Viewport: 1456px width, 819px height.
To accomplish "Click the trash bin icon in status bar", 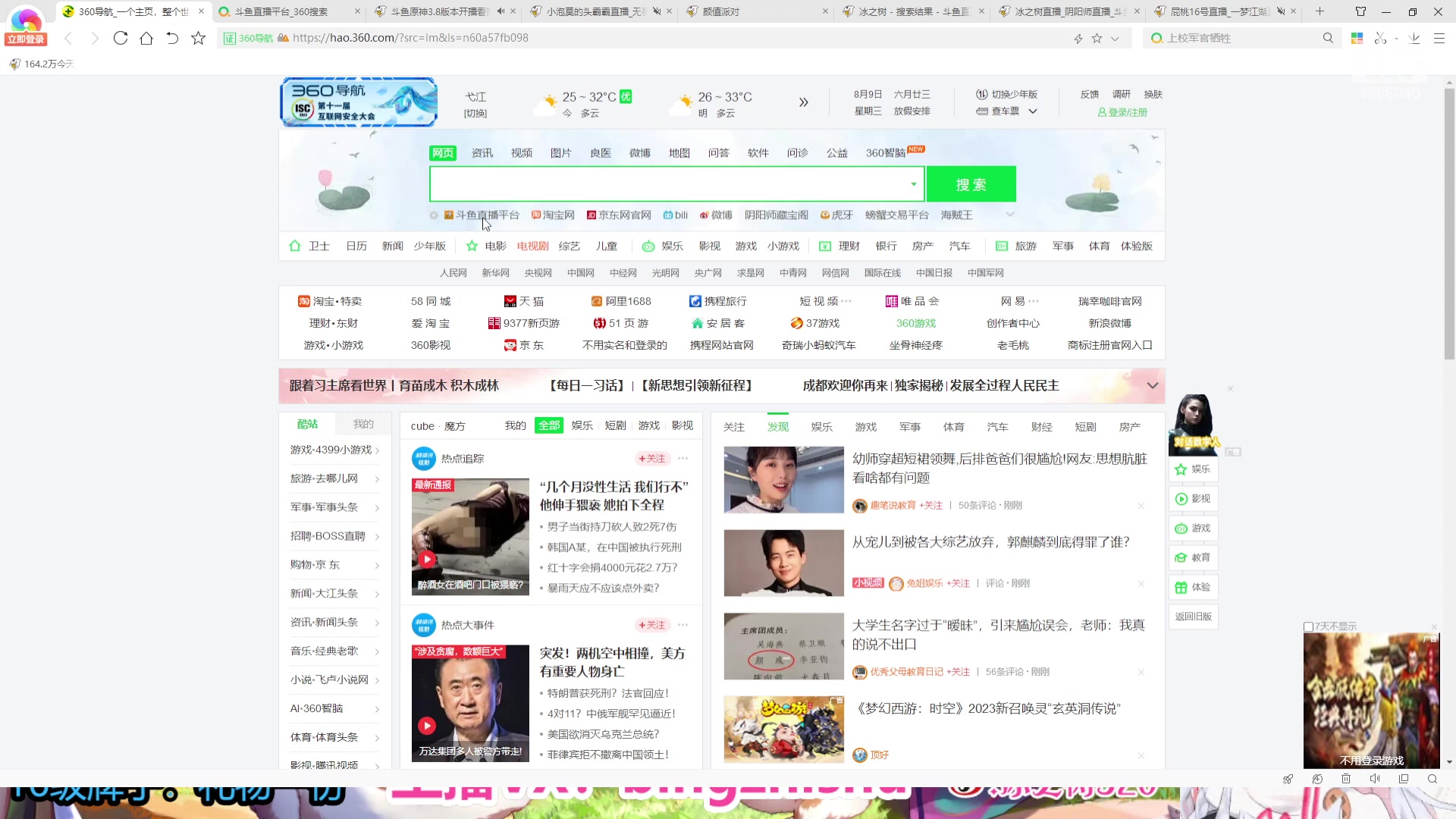I will click(1346, 779).
